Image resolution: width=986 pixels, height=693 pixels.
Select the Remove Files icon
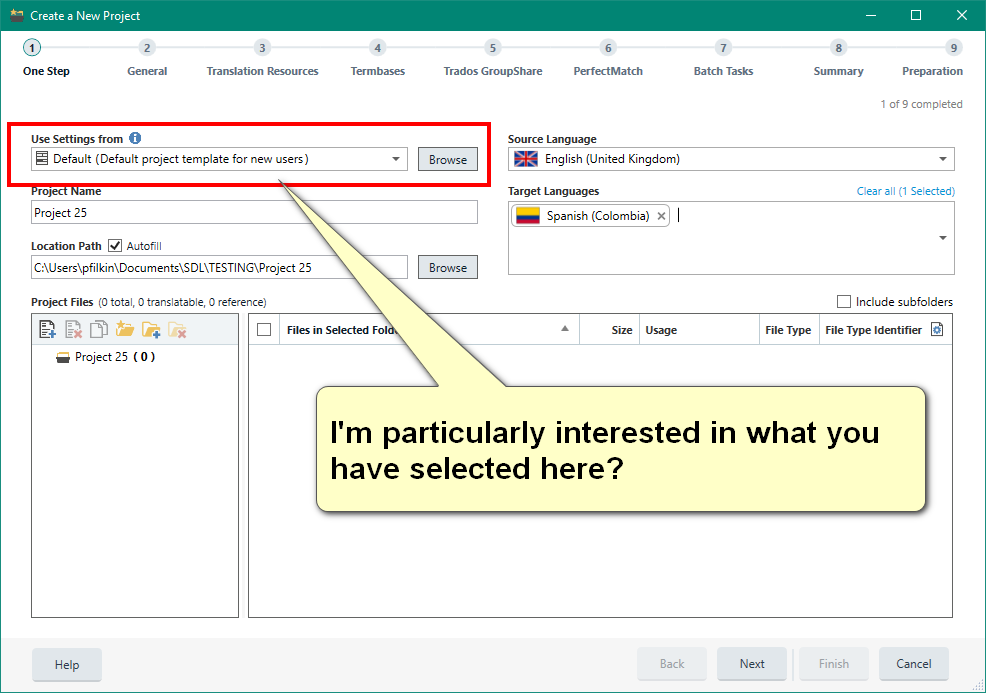tap(73, 328)
